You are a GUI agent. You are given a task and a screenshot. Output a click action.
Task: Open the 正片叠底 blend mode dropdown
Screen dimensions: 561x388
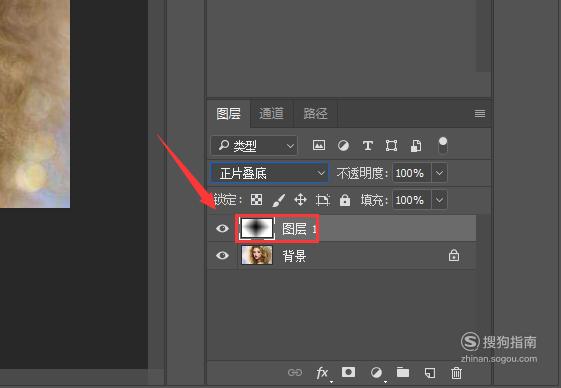pyautogui.click(x=269, y=173)
